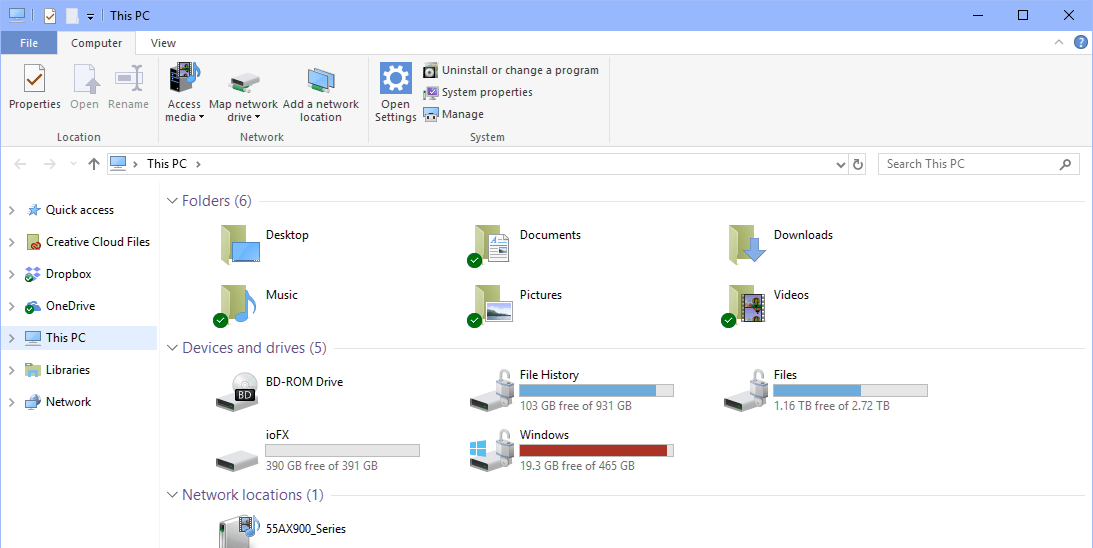
Task: Select Network in navigation pane
Action: tap(68, 402)
